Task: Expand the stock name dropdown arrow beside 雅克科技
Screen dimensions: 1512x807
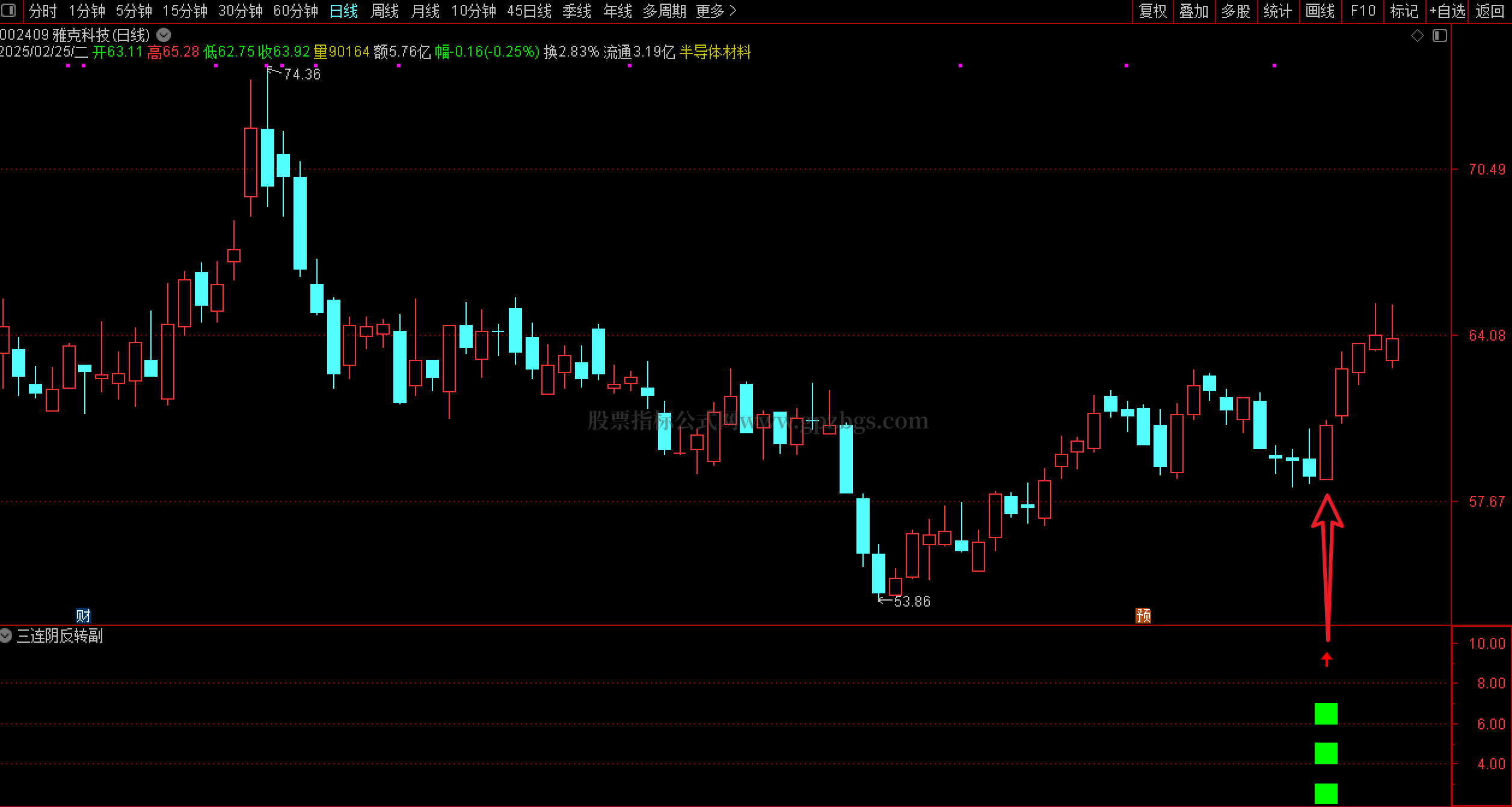Action: point(164,35)
